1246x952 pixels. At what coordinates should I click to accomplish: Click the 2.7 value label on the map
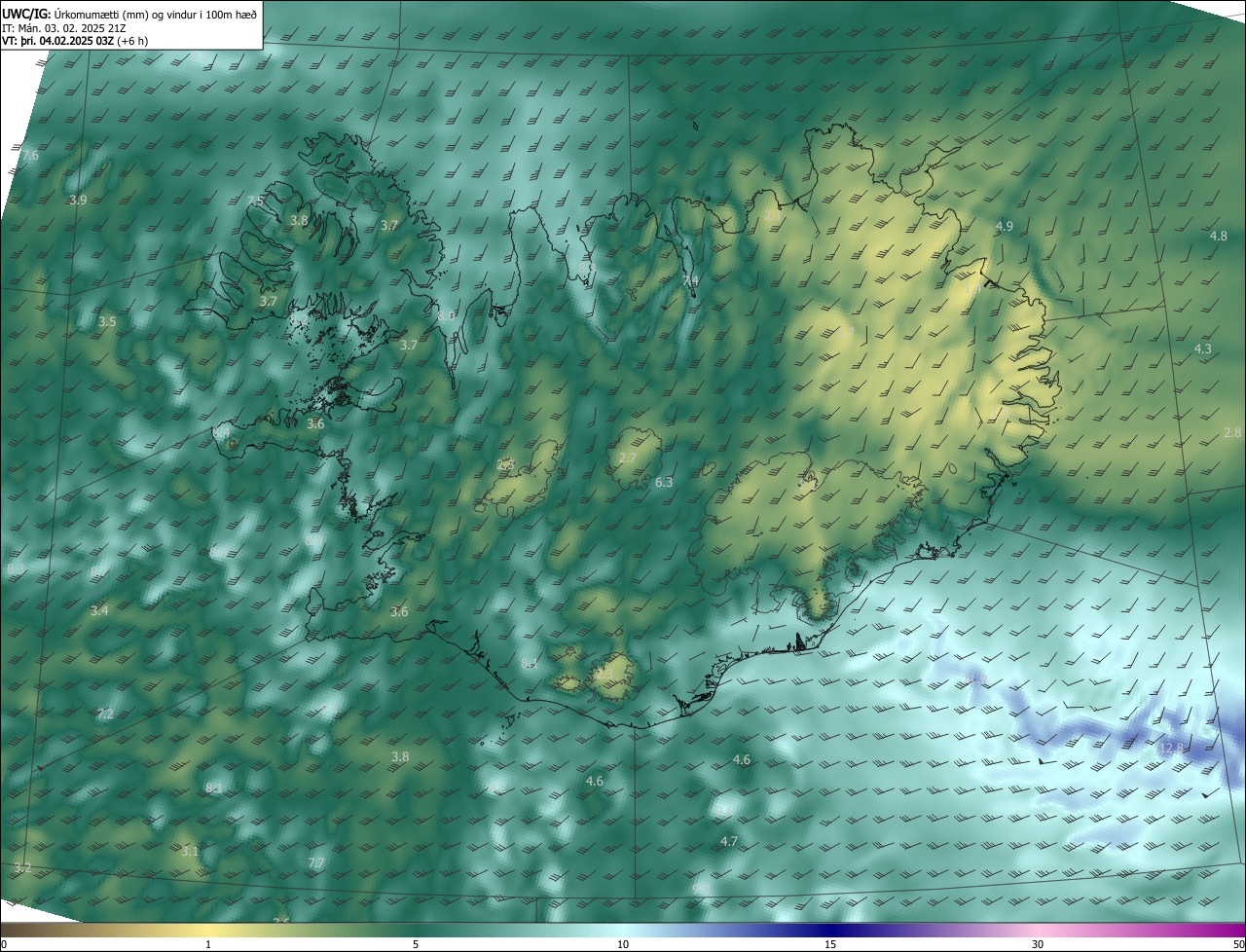click(628, 458)
